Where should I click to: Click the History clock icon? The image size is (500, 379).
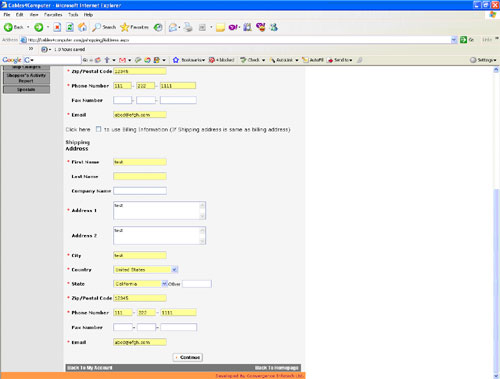pyautogui.click(x=158, y=27)
